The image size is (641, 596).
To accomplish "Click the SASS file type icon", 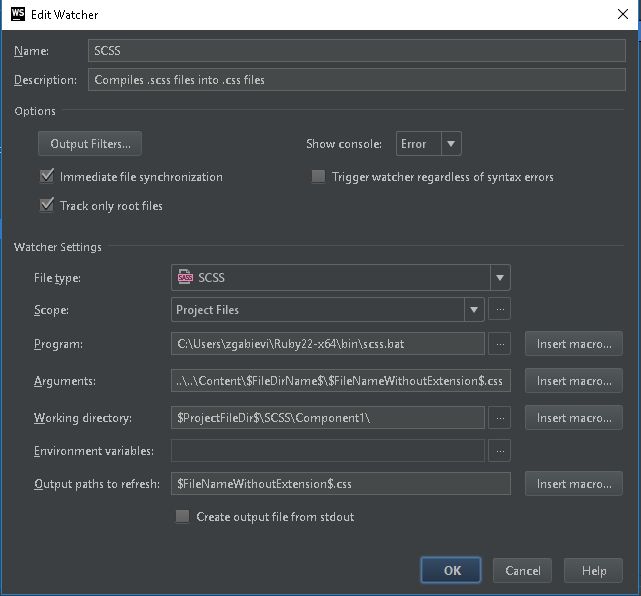I will click(x=185, y=277).
